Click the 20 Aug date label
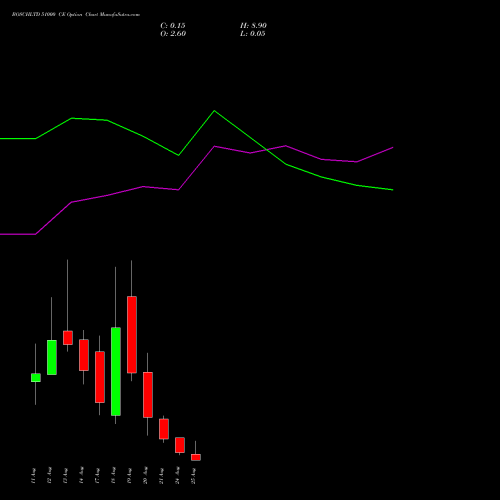 pyautogui.click(x=145, y=476)
